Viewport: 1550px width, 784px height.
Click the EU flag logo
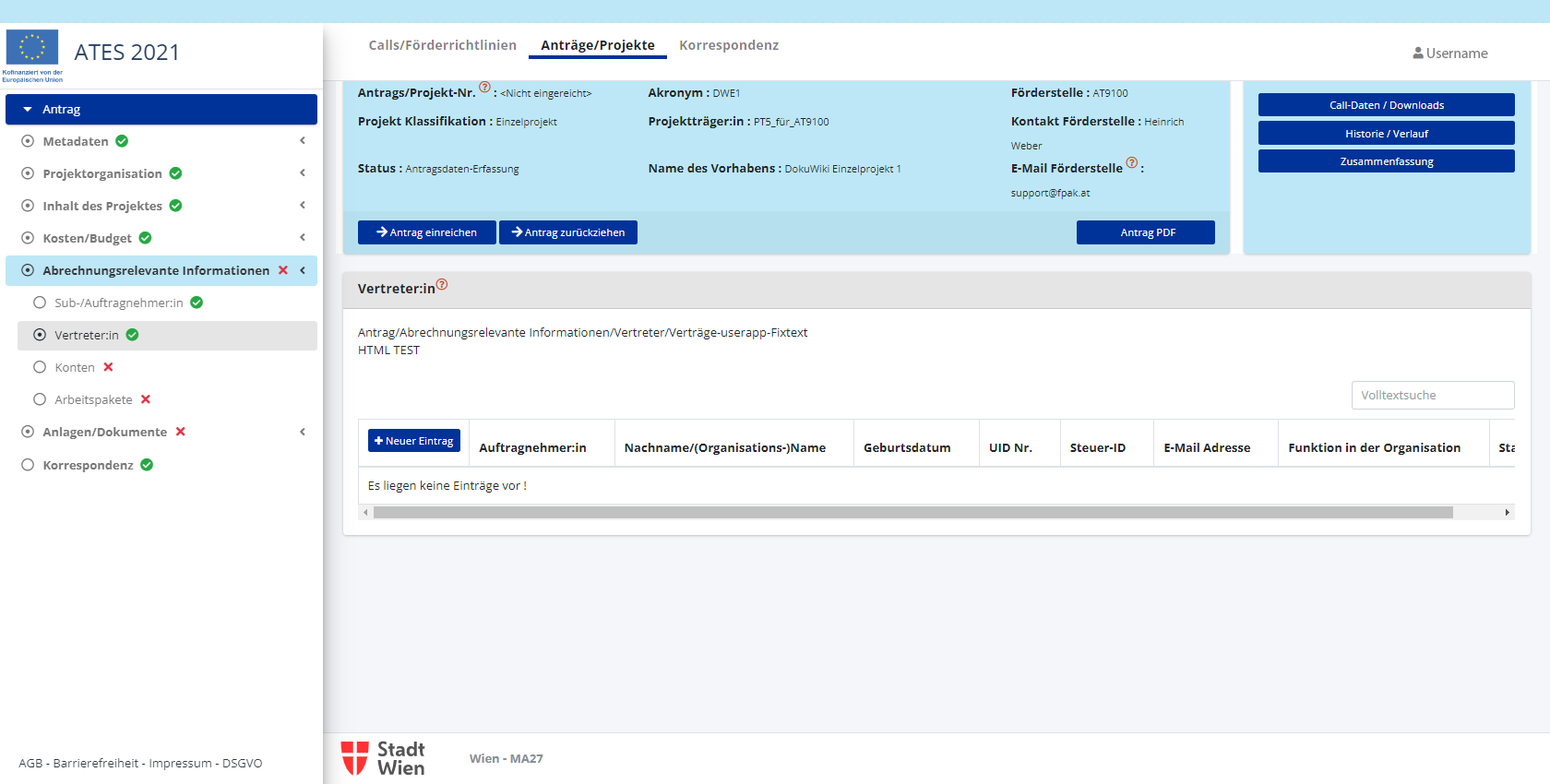(32, 48)
